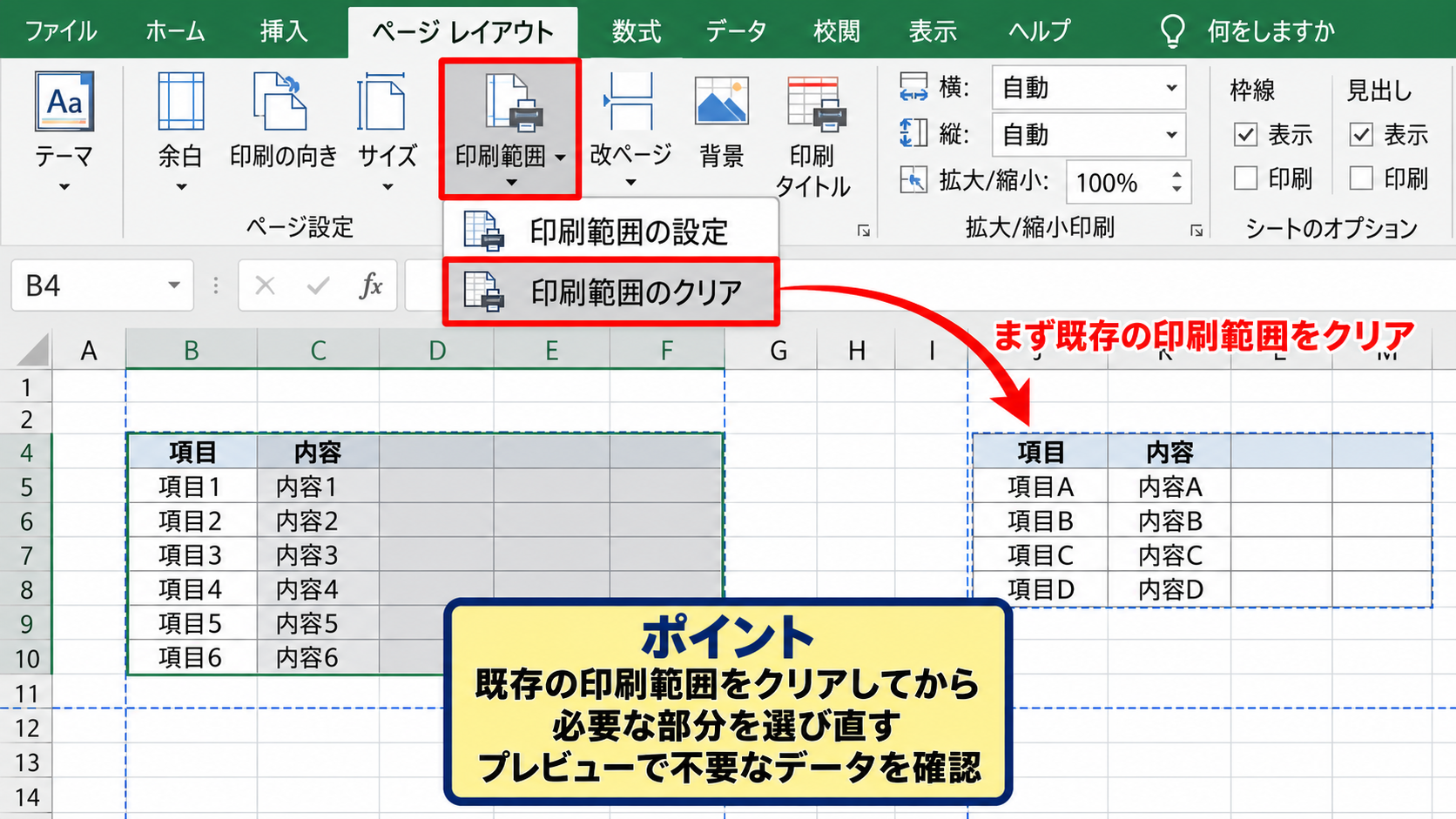This screenshot has width=1456, height=819.
Task: Choose 印刷範囲の設定 menu item
Action: click(x=610, y=232)
